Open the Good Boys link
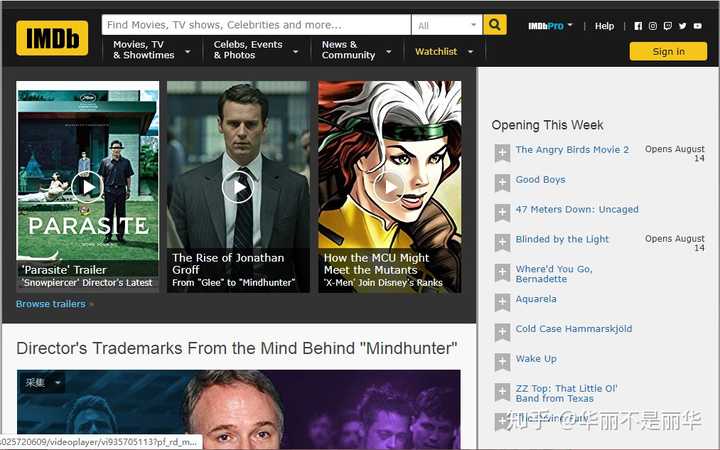Viewport: 720px width, 450px height. (x=540, y=180)
